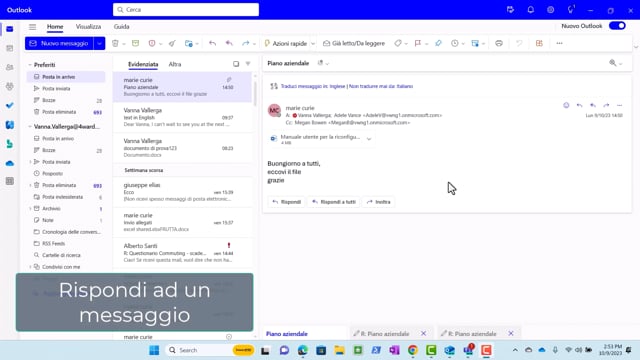Collapse the Vanna.Vallerga account folder tree
Image resolution: width=640 pixels, height=360 pixels.
[x=30, y=127]
